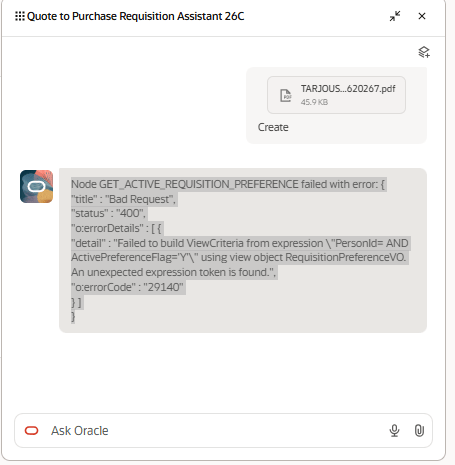
Task: Close the Quote to Purchase Requisition Assistant
Action: pos(422,16)
